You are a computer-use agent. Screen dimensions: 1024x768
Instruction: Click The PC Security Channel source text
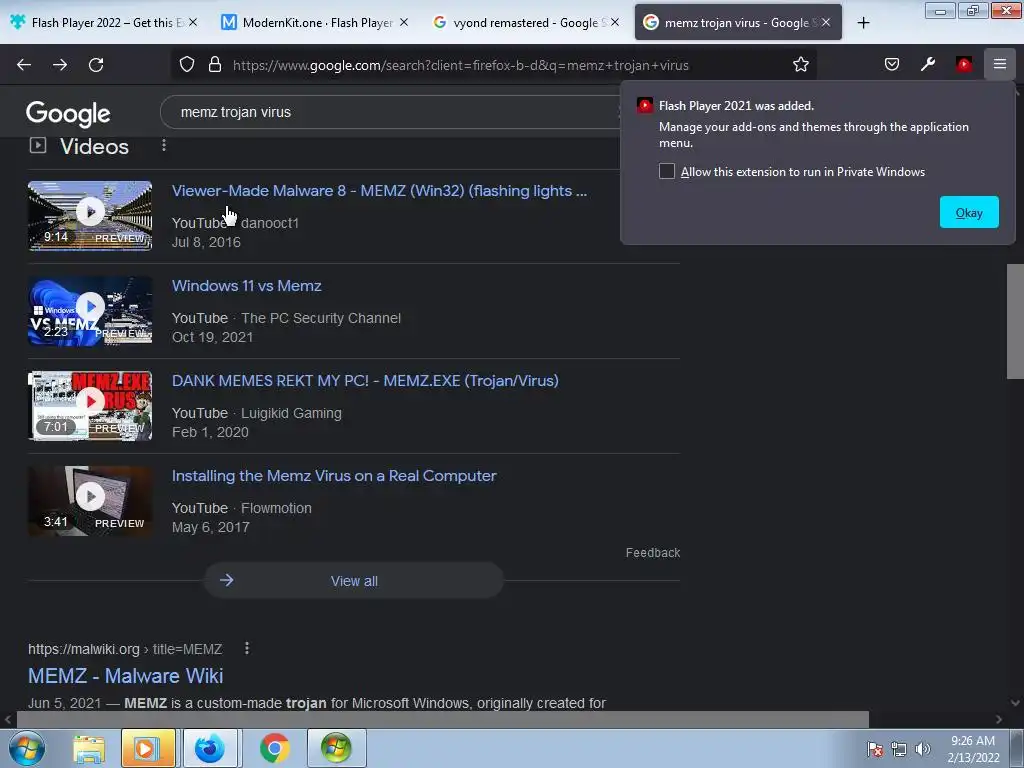(x=321, y=318)
